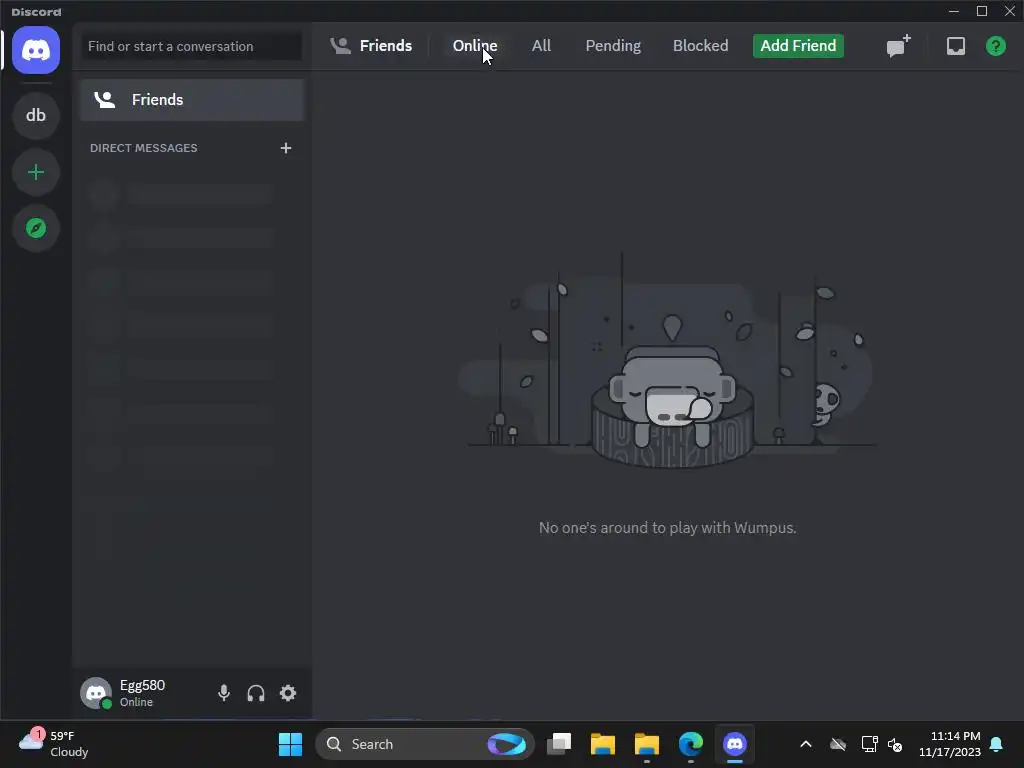Click muted volume tray icon
Viewport: 1024px width, 768px height.
[895, 744]
